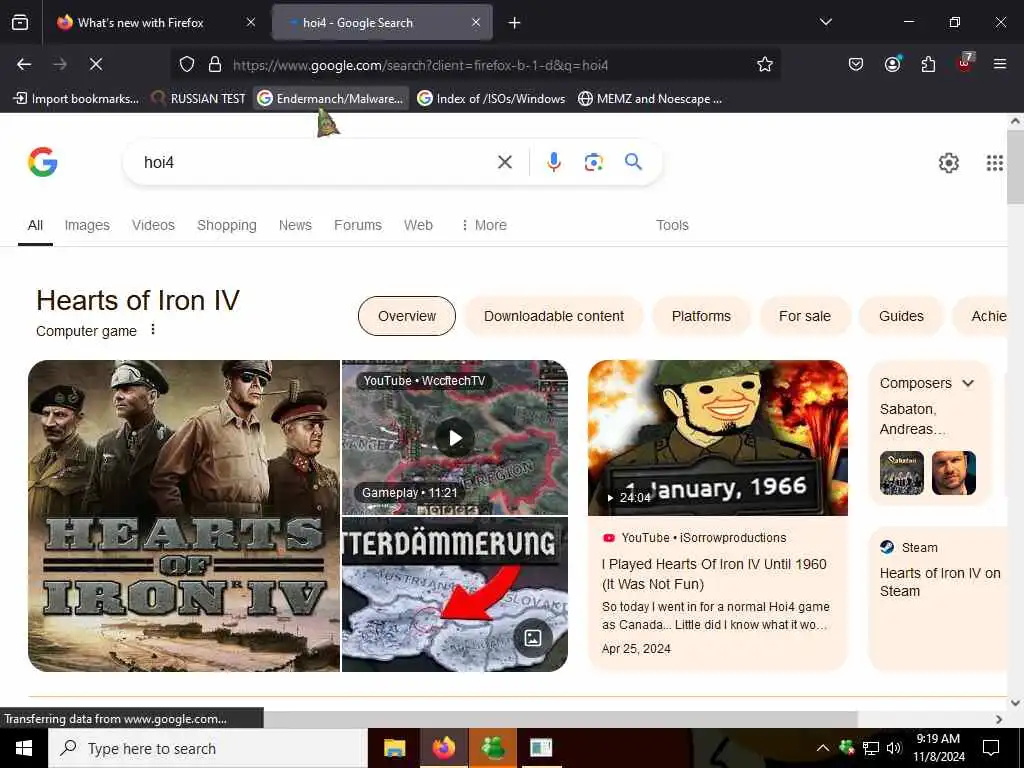Open more options for Hearts of Iron IV

[x=153, y=329]
